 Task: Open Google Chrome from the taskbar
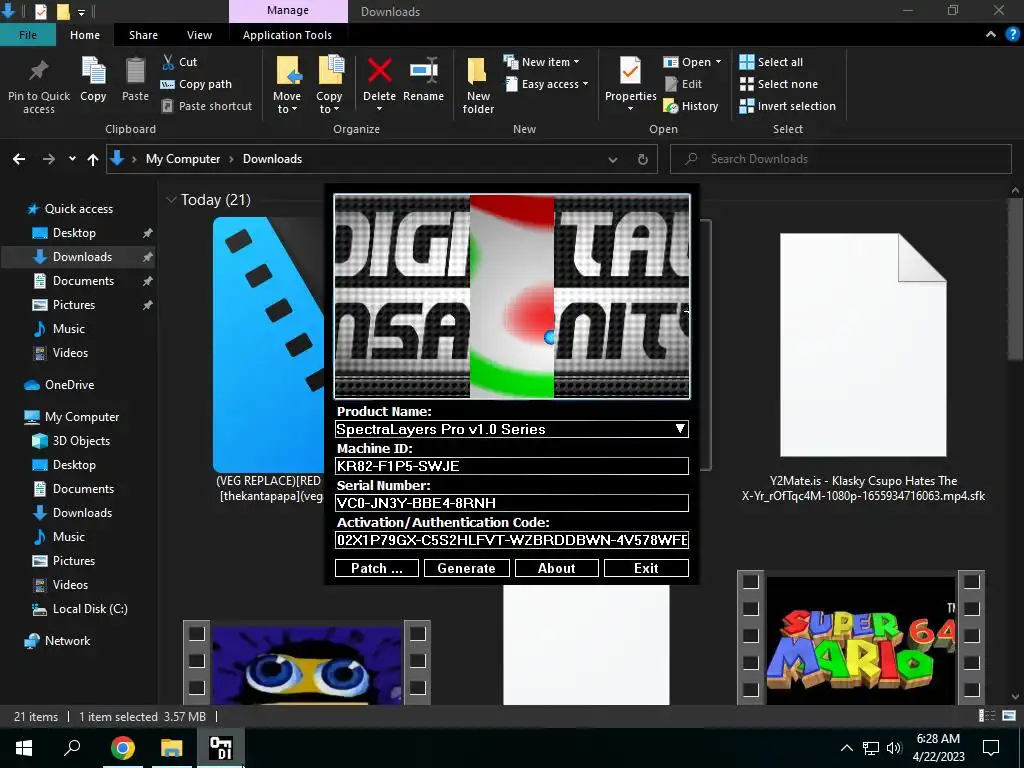[122, 748]
